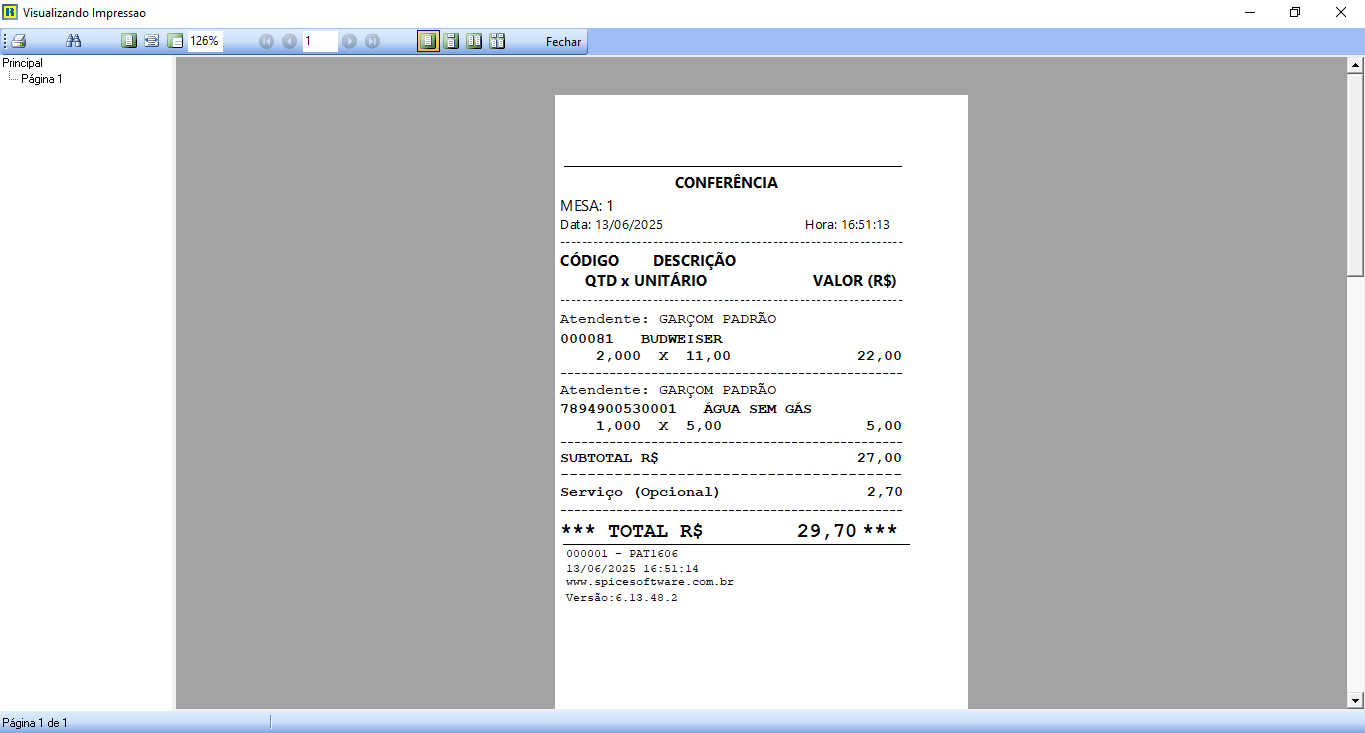Click the 000001 - PAT1606 footer text
Viewport: 1365px width, 733px height.
point(622,554)
